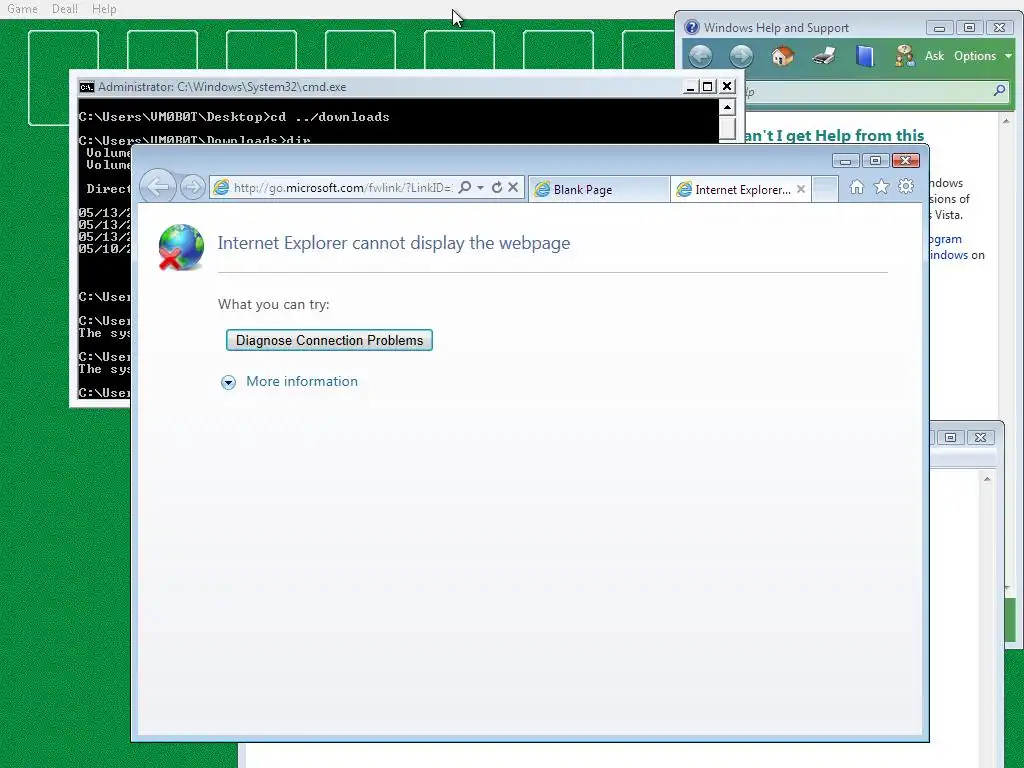
Task: Click the 'cd ../downloads' command line text
Action: [330, 117]
